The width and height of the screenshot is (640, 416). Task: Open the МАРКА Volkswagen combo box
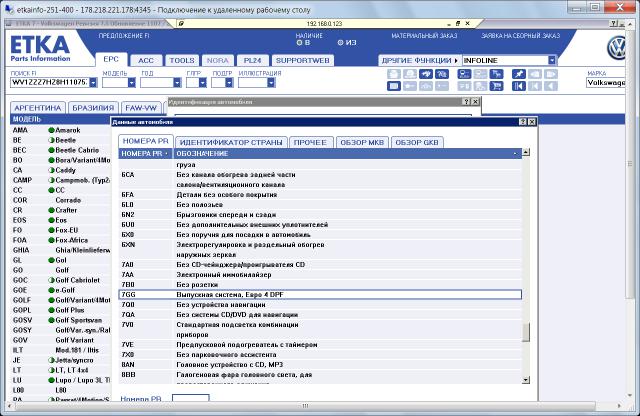pyautogui.click(x=606, y=83)
